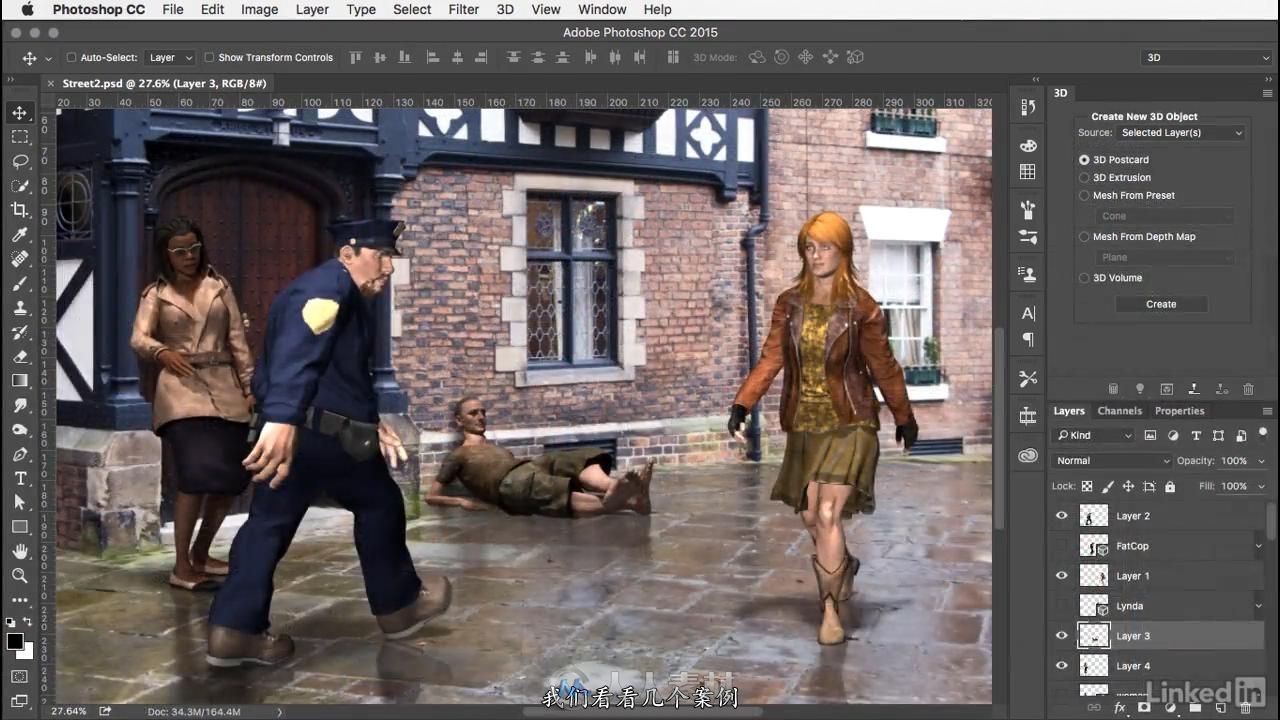Open the Auto-Select Layer dropdown

[170, 57]
